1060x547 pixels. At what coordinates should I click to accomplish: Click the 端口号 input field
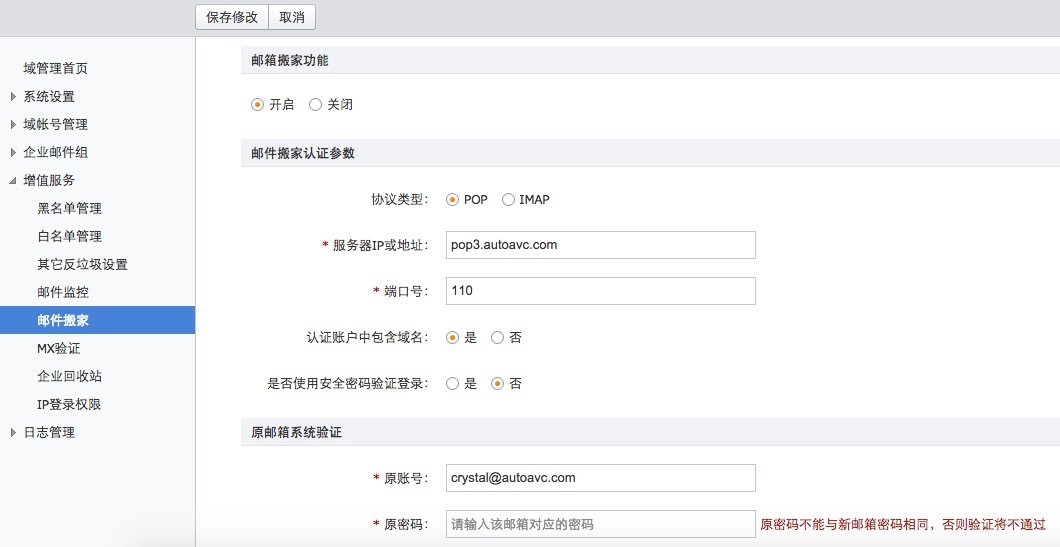click(600, 291)
